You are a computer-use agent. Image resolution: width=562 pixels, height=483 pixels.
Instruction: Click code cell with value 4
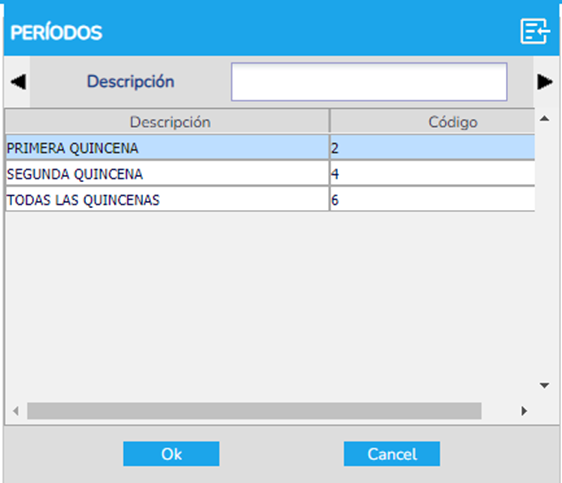point(432,173)
